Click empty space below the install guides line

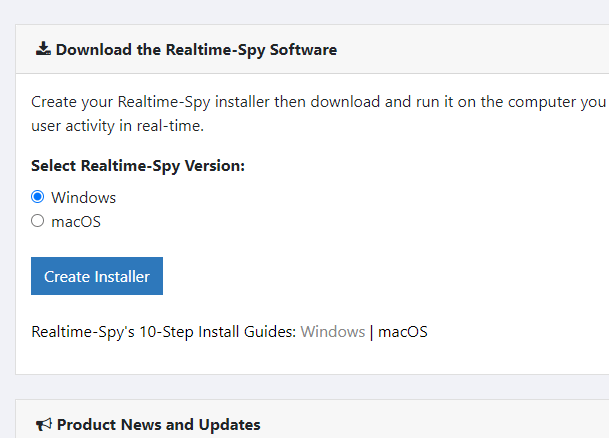[311, 359]
